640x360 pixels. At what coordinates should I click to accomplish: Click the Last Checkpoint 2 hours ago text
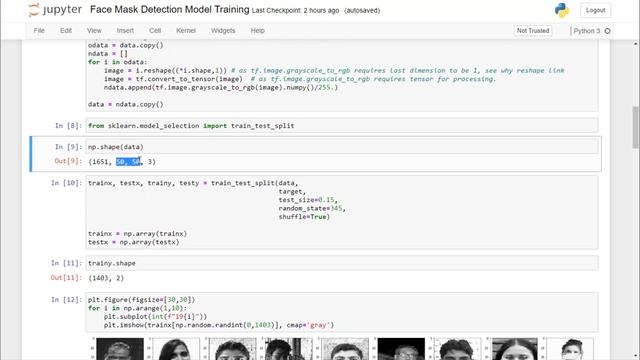295,11
